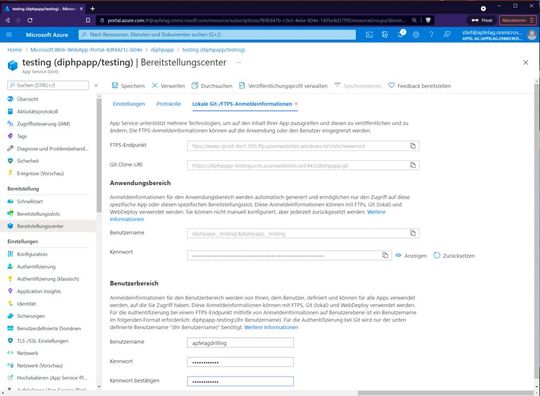Open the directory and subscription filter icon
The width and height of the screenshot is (540, 396).
pos(385,35)
